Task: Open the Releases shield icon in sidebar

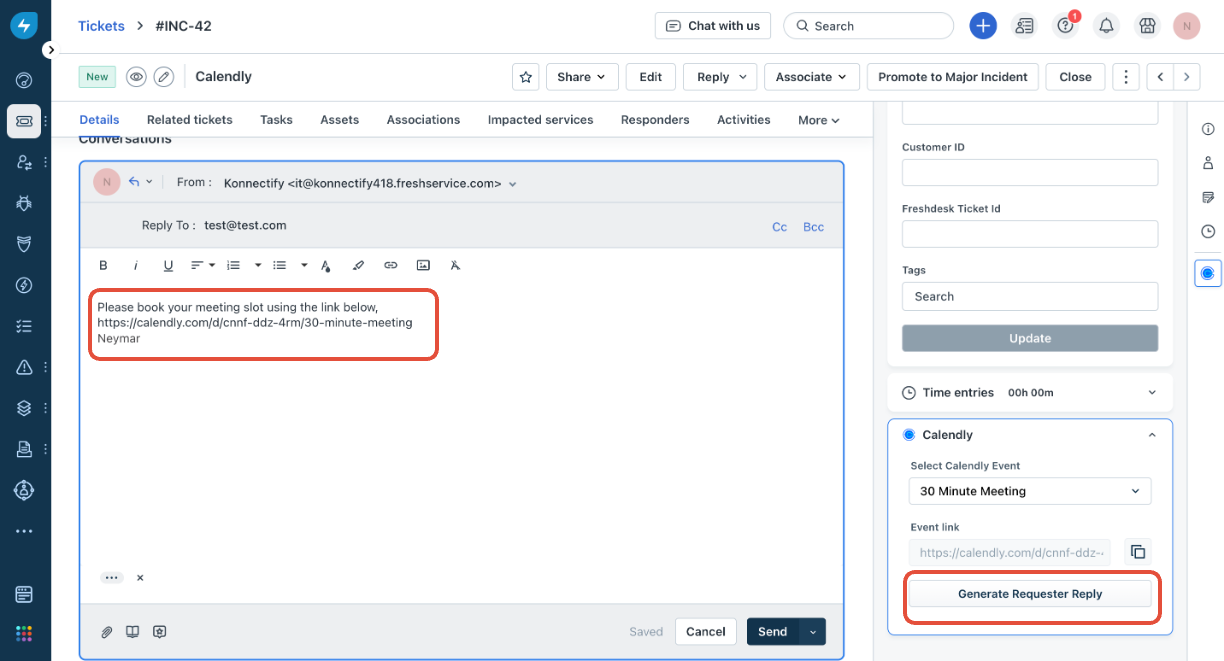Action: pyautogui.click(x=24, y=244)
